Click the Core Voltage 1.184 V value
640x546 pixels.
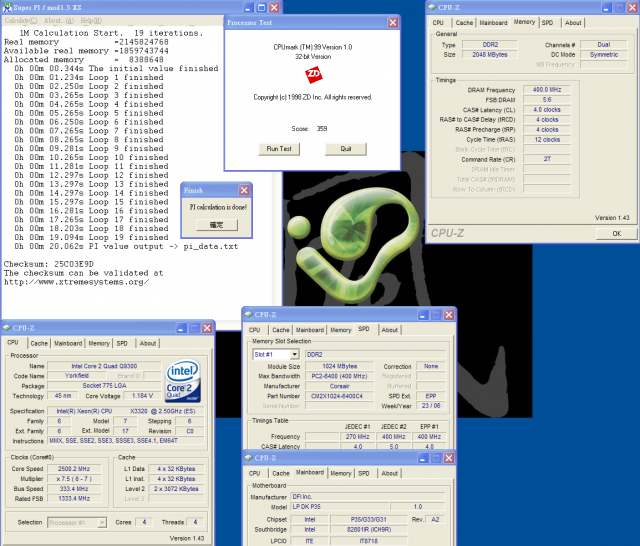pyautogui.click(x=142, y=396)
